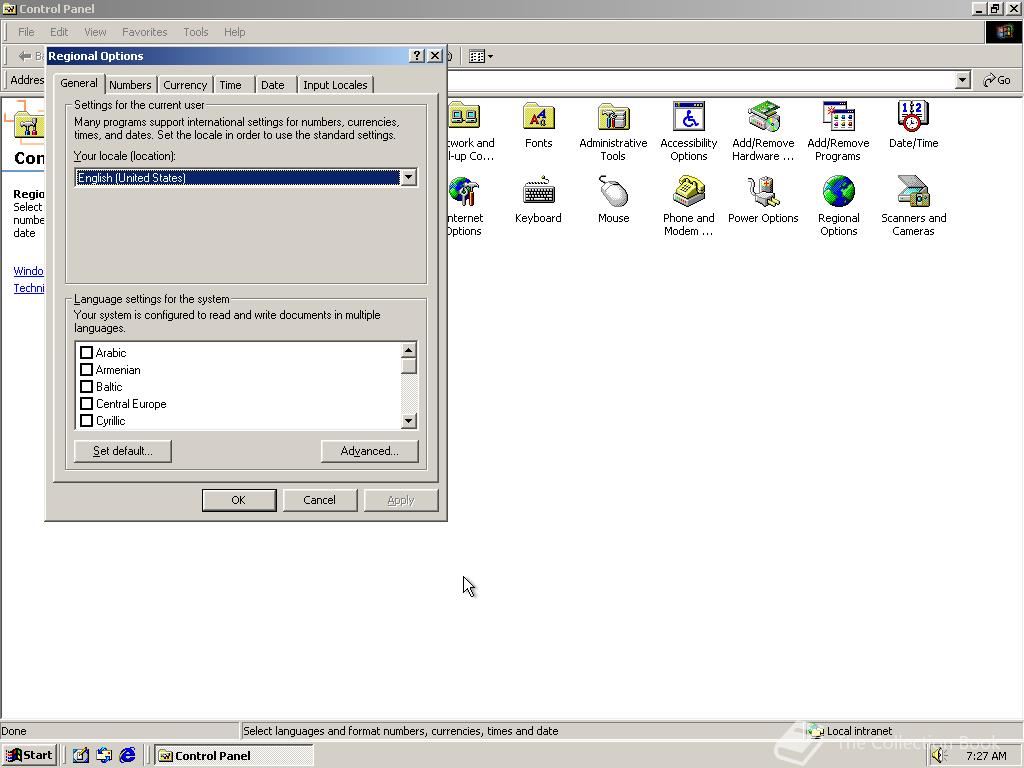Click the Show Desktop quick launch icon
The width and height of the screenshot is (1024, 768).
tap(80, 756)
